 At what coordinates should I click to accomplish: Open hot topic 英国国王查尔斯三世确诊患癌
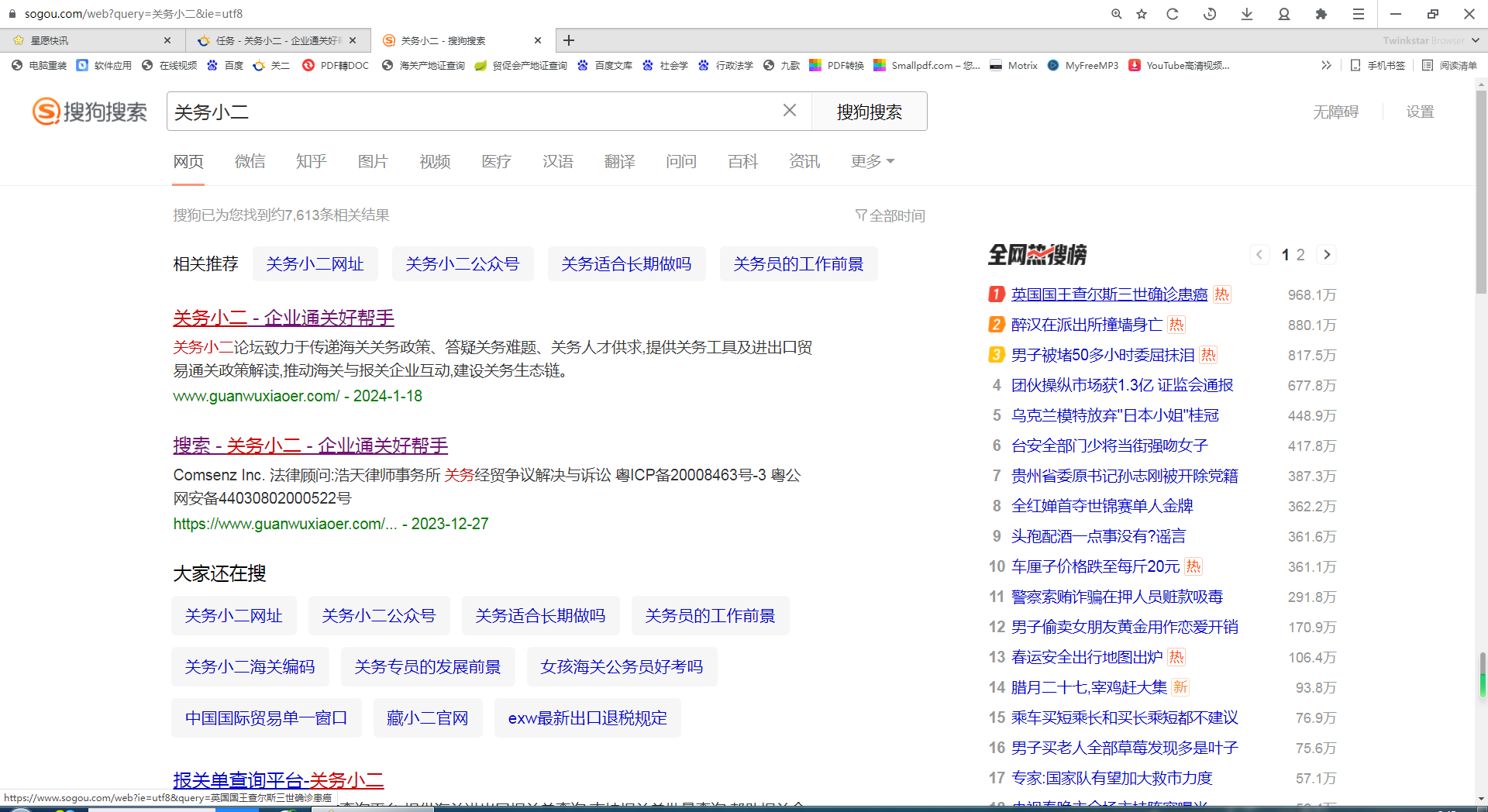[1109, 294]
